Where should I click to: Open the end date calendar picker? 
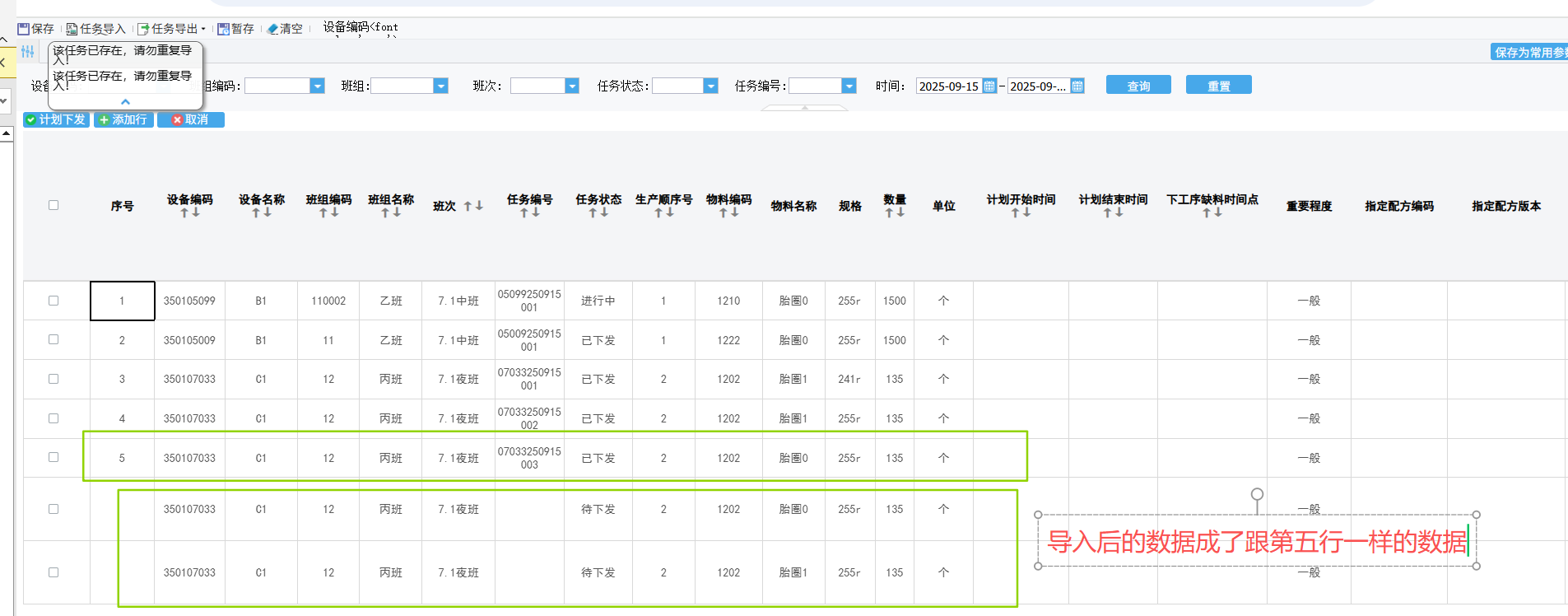1077,86
